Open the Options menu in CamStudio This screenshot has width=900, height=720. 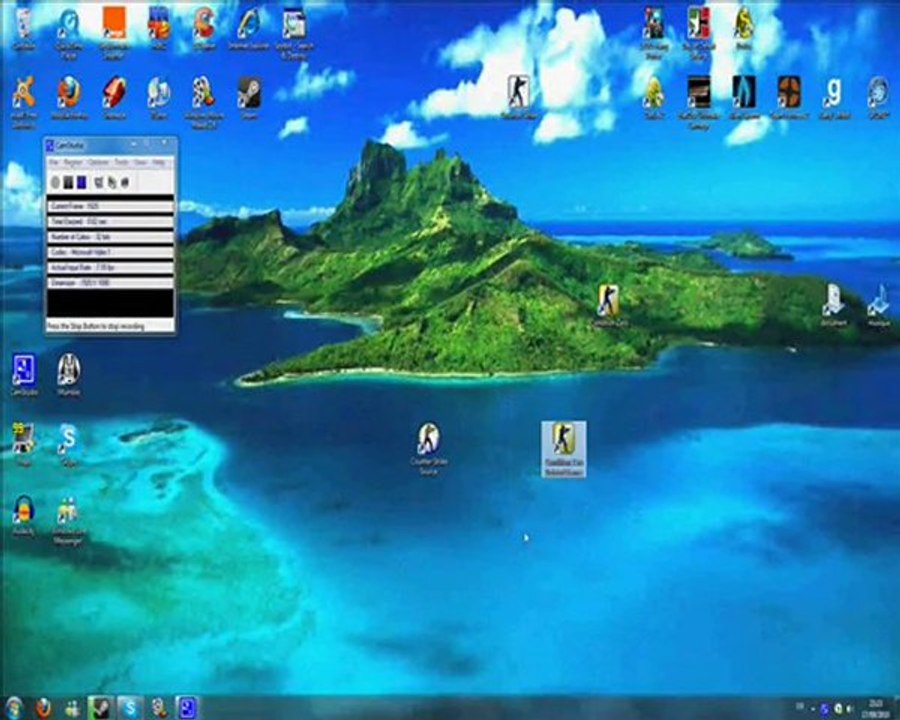[x=98, y=162]
